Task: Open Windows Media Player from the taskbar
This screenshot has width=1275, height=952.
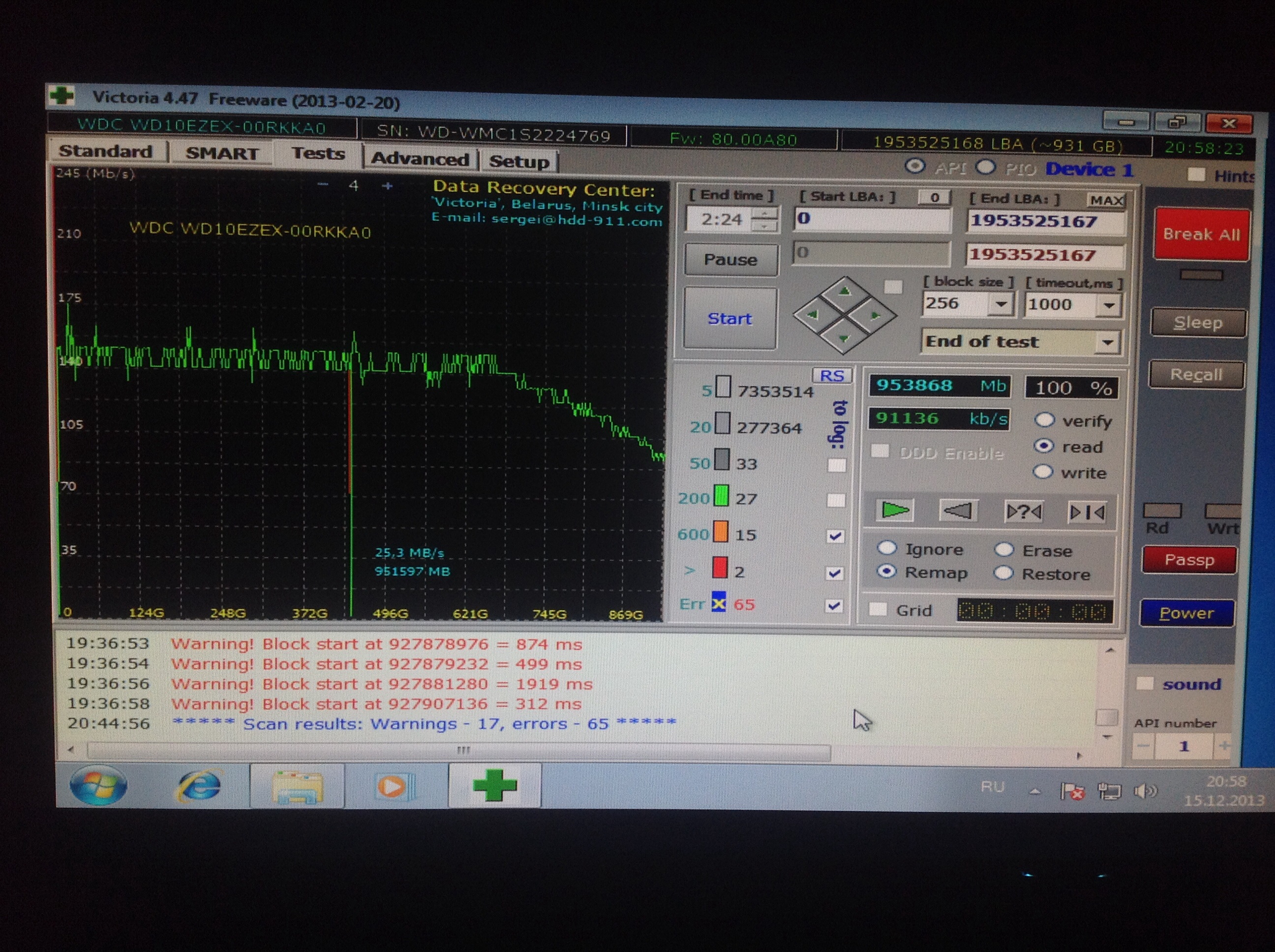Action: click(394, 787)
